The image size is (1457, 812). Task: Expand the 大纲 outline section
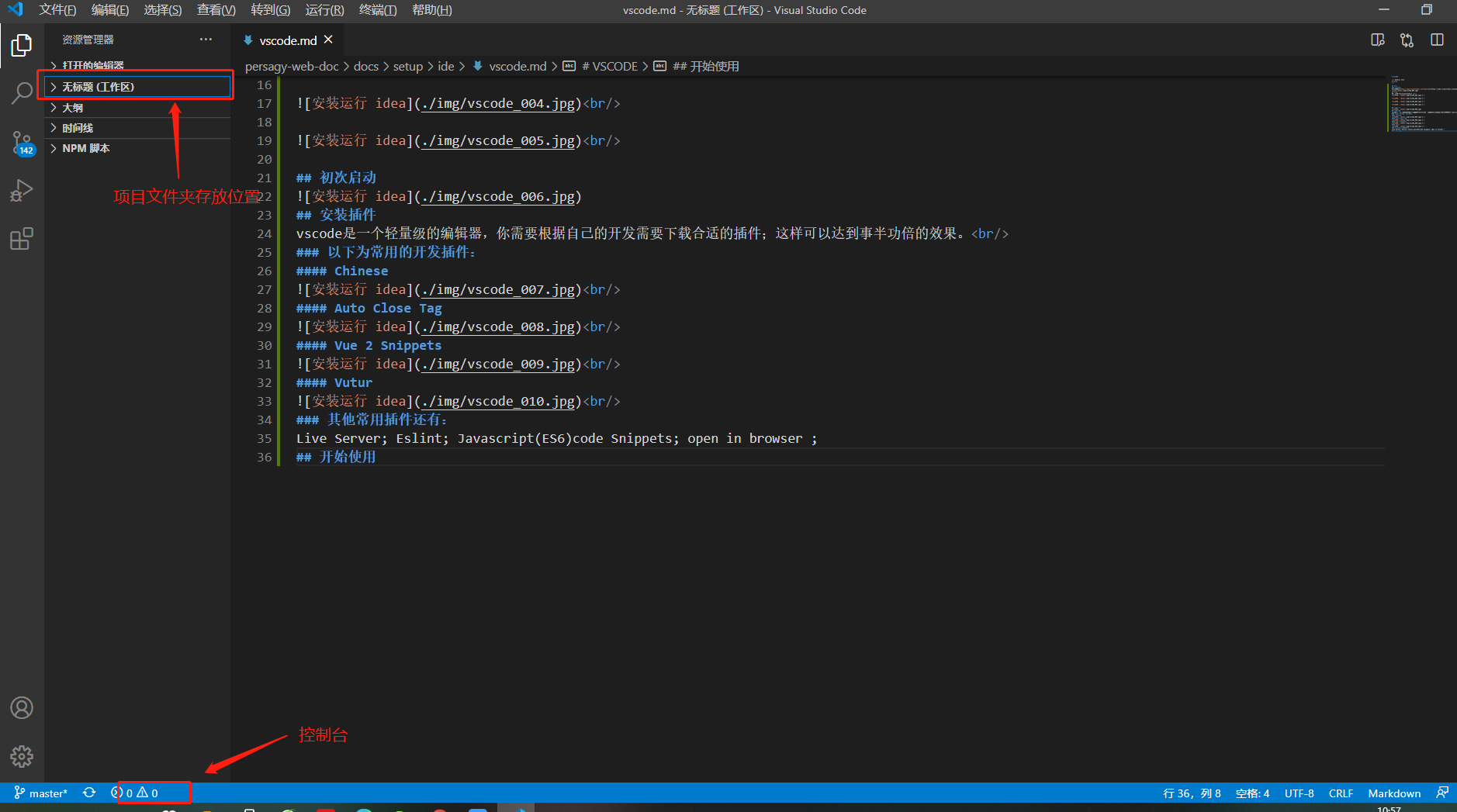point(72,108)
